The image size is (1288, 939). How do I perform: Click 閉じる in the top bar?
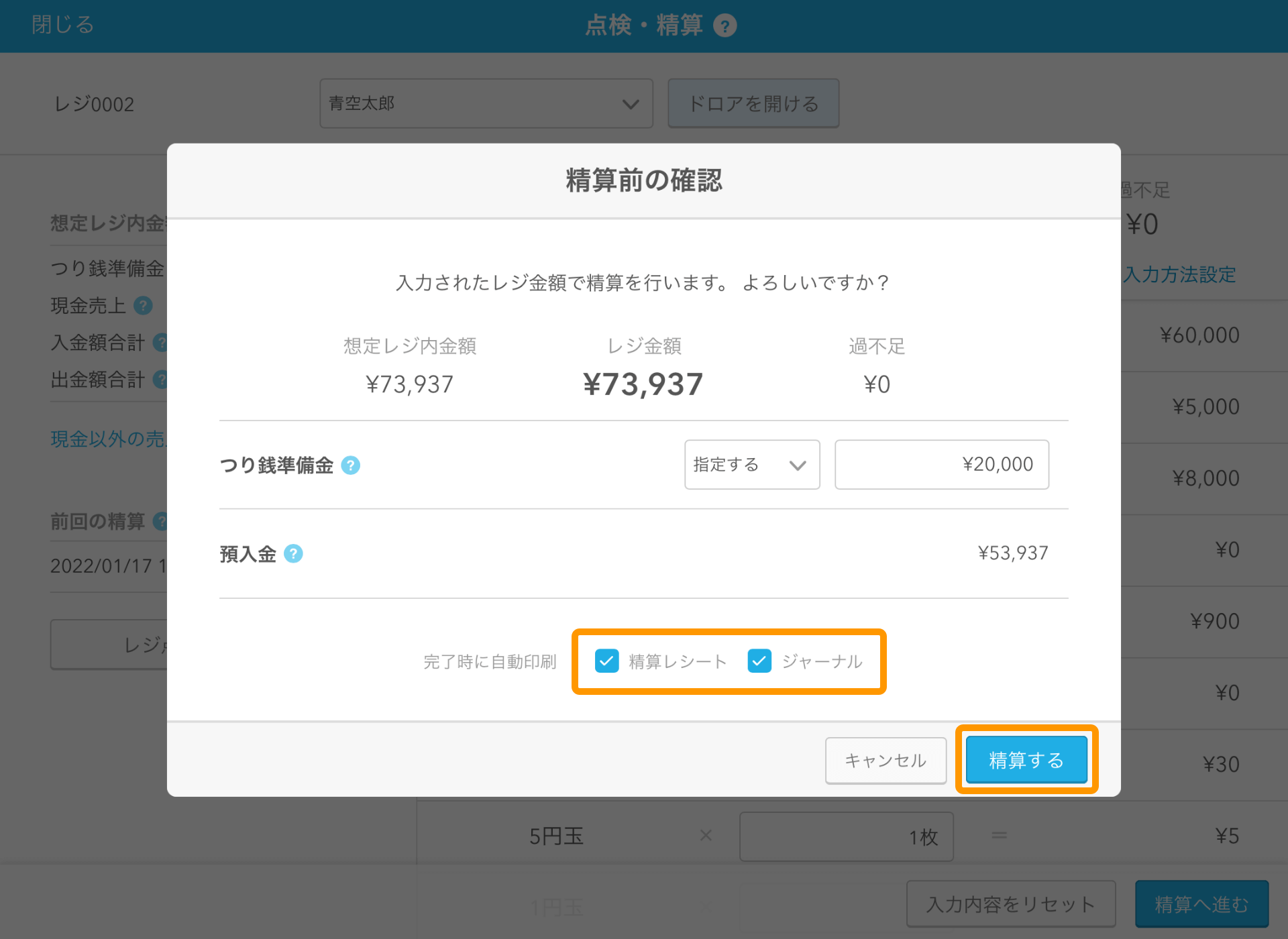click(x=62, y=25)
